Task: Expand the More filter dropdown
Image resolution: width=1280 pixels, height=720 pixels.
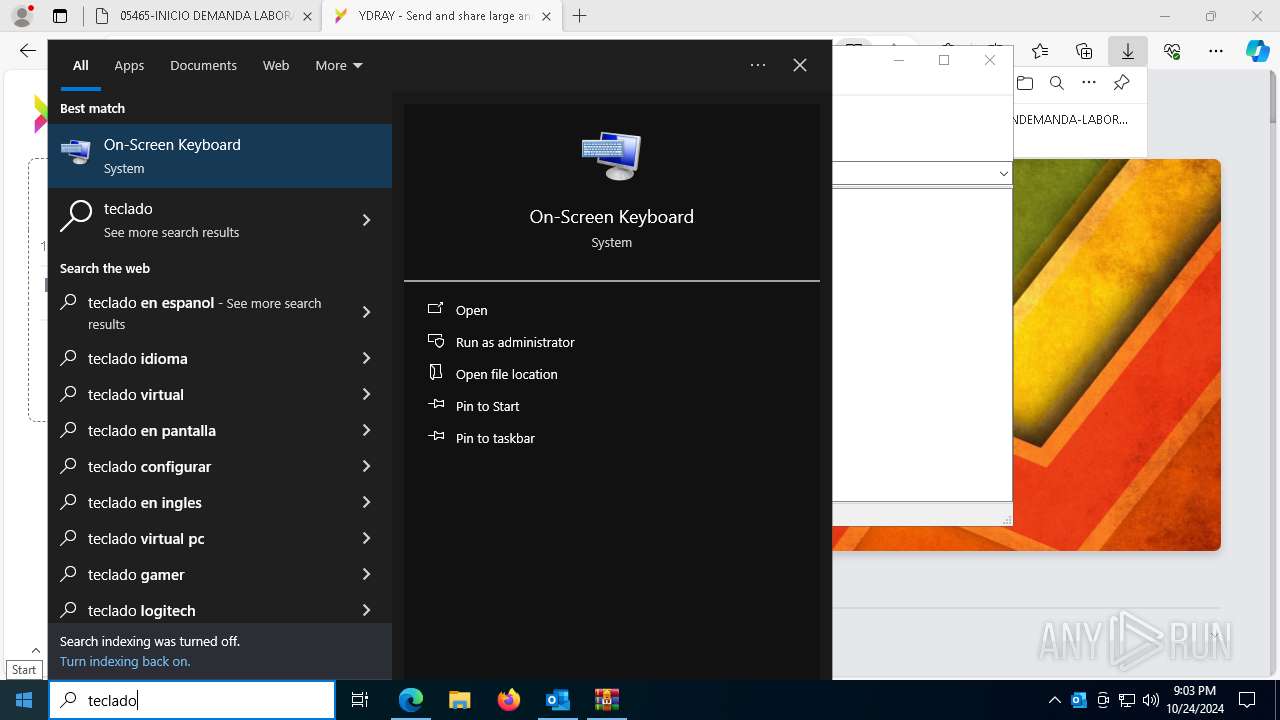Action: [x=339, y=65]
